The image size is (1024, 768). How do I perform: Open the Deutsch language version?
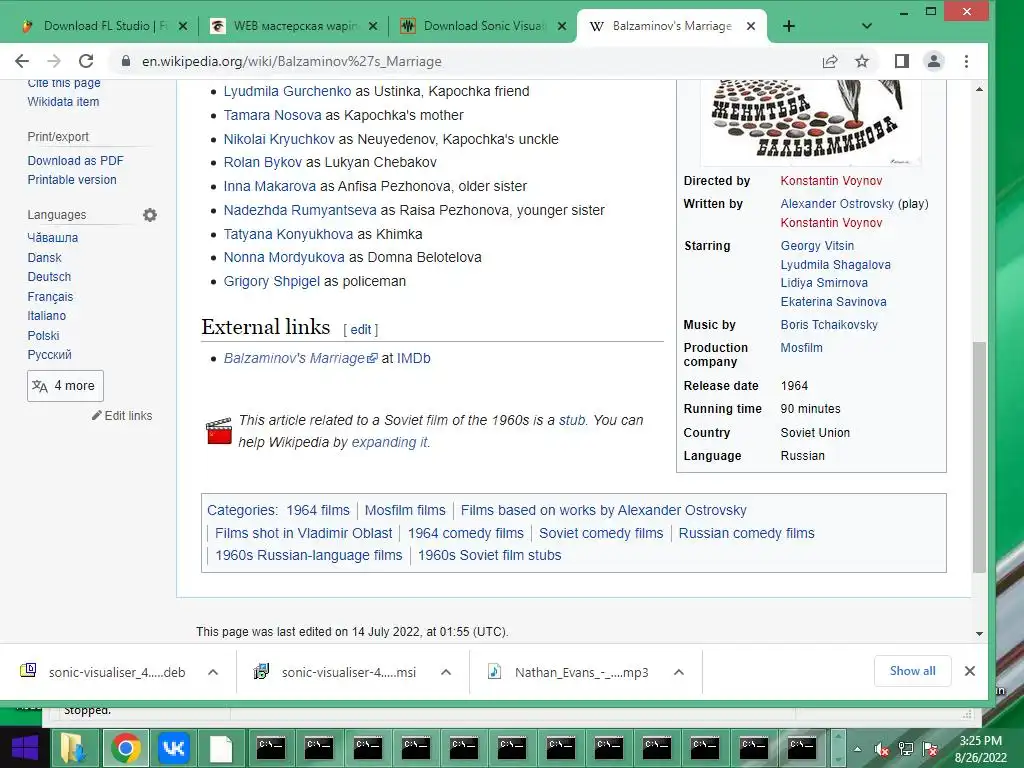tap(49, 277)
